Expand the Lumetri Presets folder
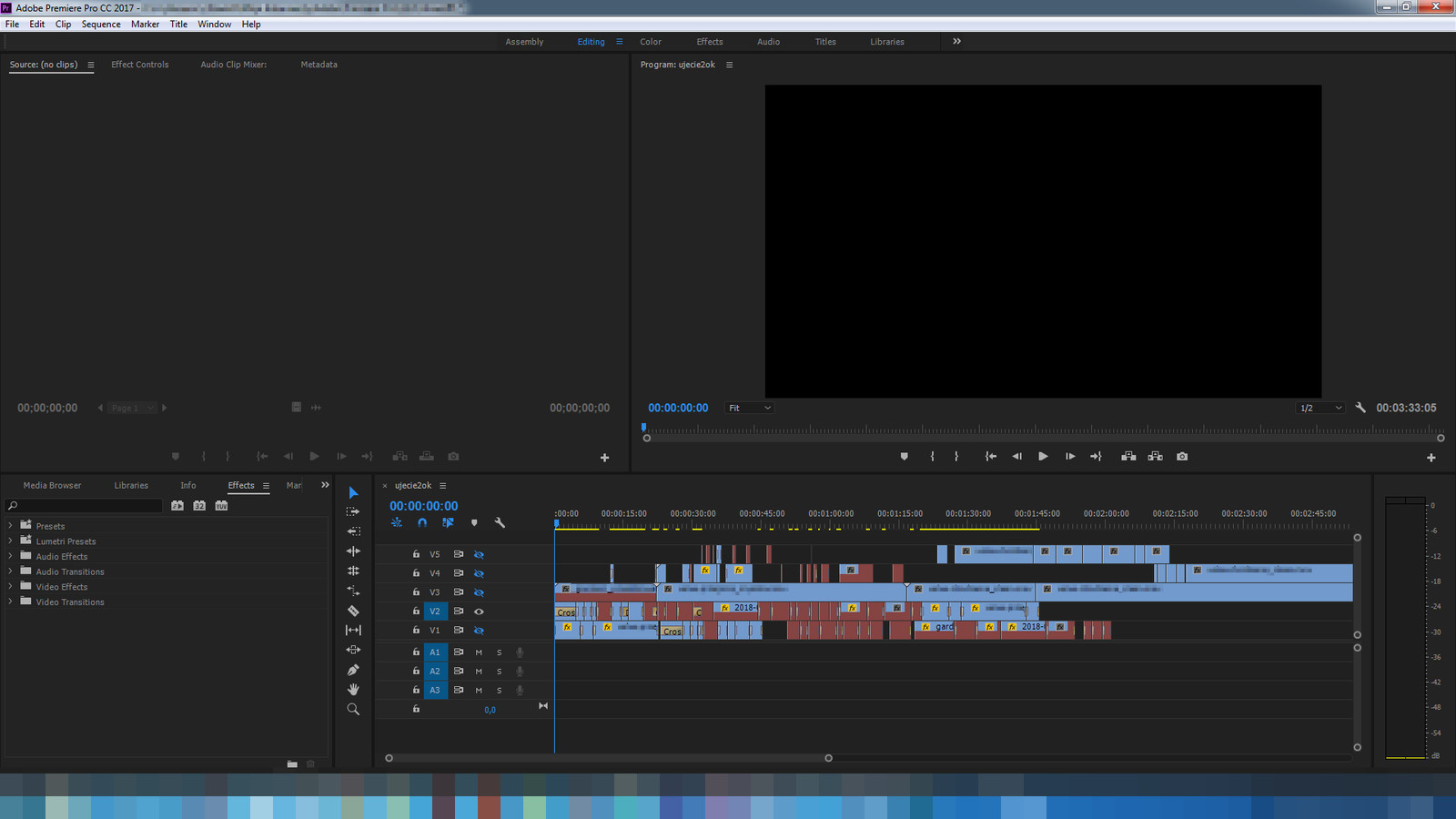1456x819 pixels. click(10, 541)
